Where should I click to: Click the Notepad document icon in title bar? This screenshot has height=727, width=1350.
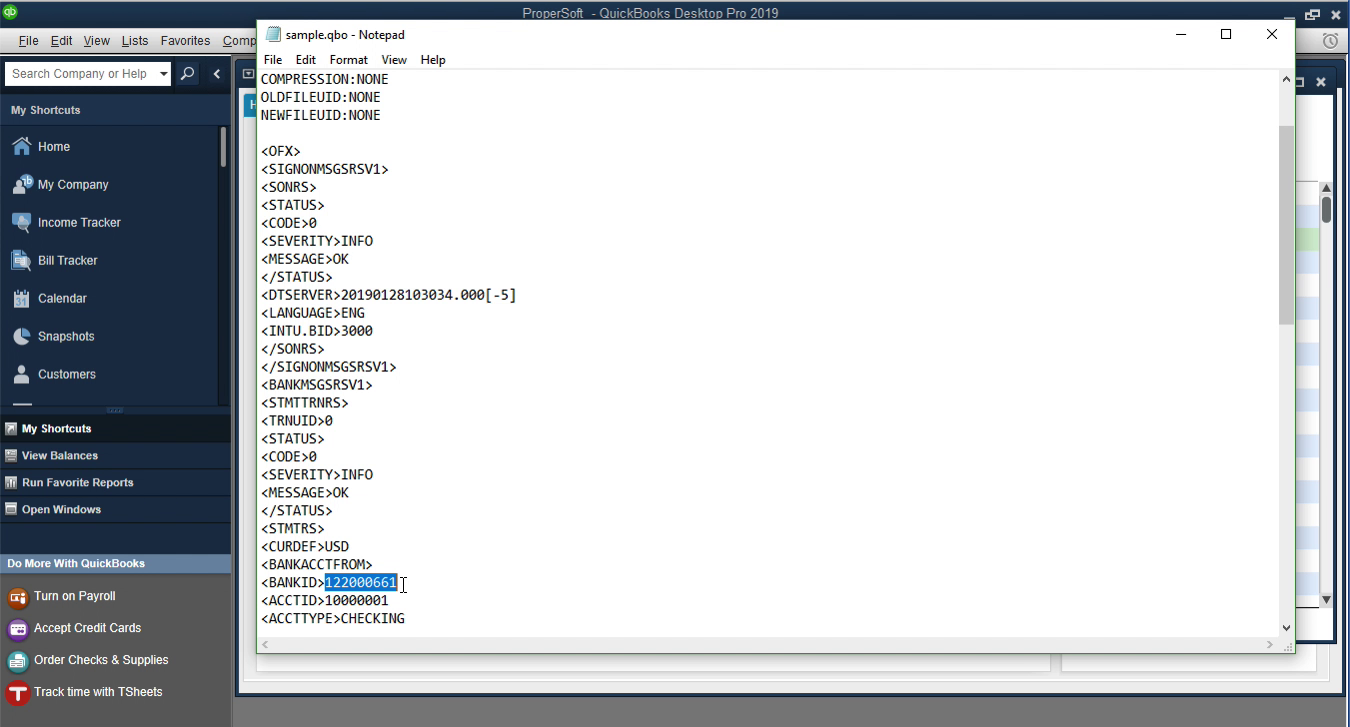pyautogui.click(x=273, y=34)
